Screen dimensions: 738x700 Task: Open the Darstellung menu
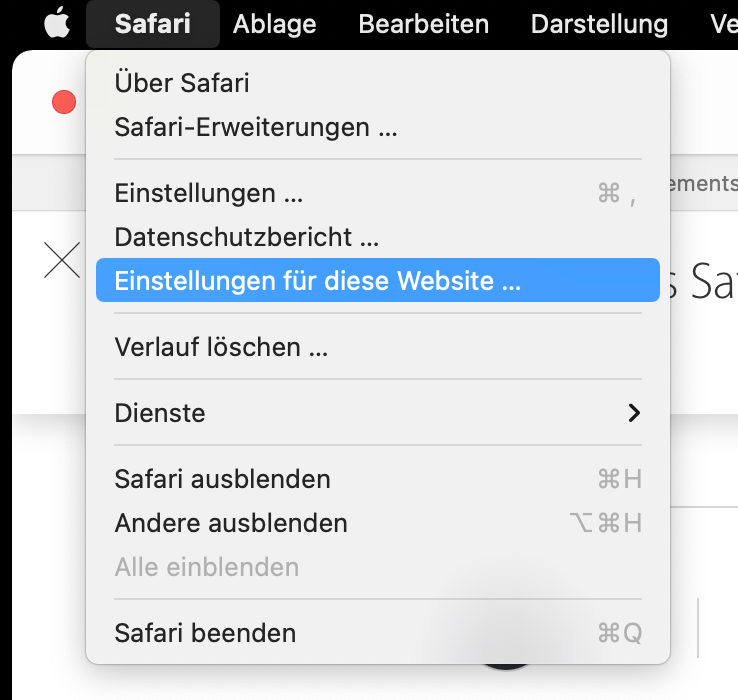[599, 24]
